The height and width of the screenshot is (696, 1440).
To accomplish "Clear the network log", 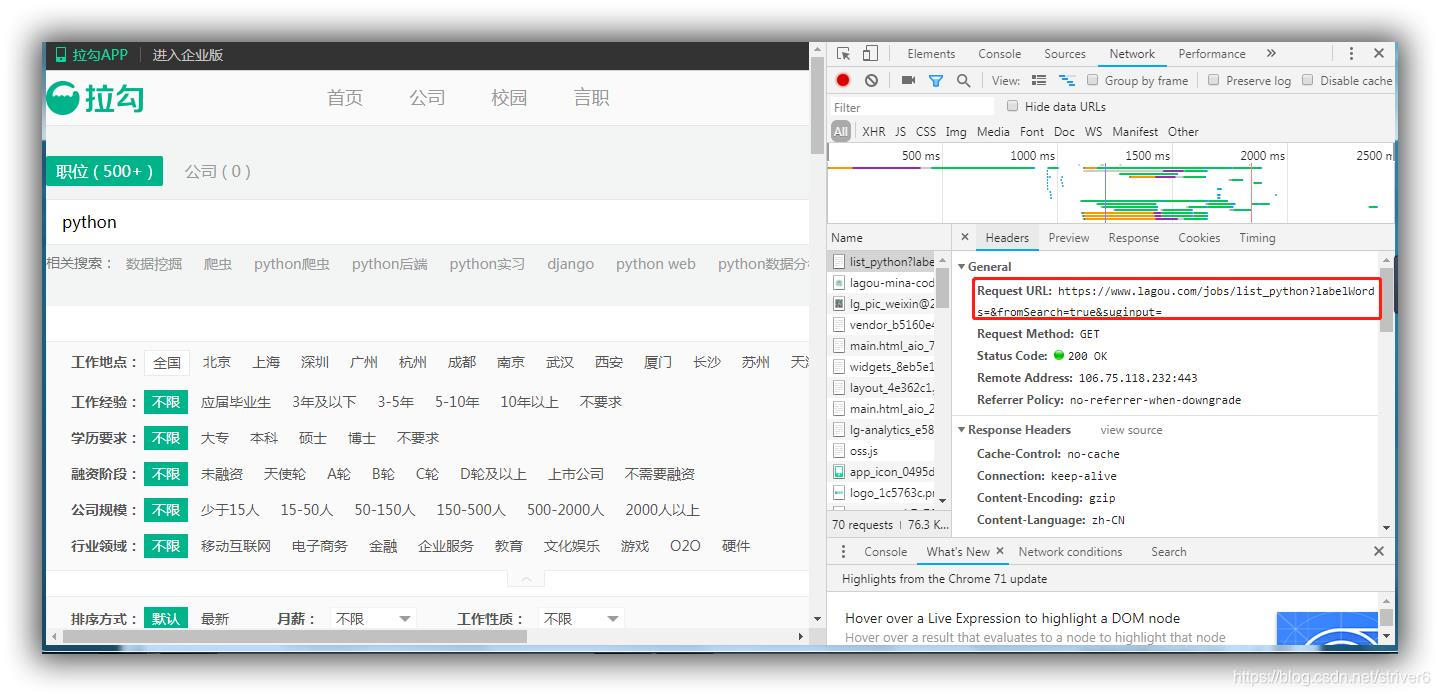I will coord(871,81).
